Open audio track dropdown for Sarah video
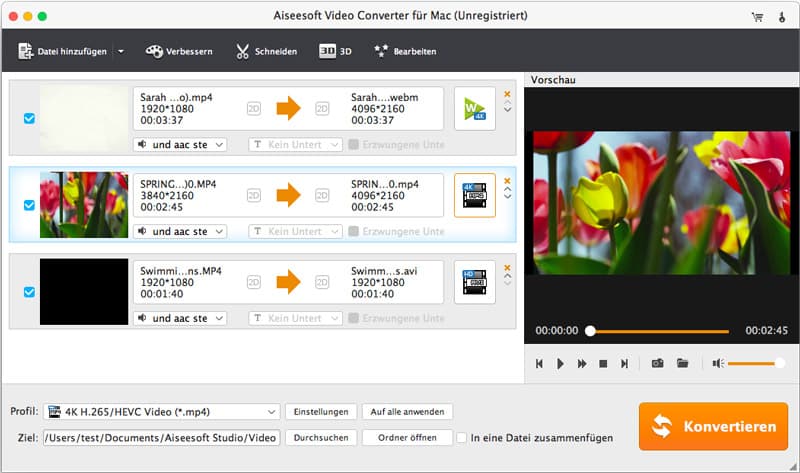Viewport: 800px width, 473px height. click(180, 144)
